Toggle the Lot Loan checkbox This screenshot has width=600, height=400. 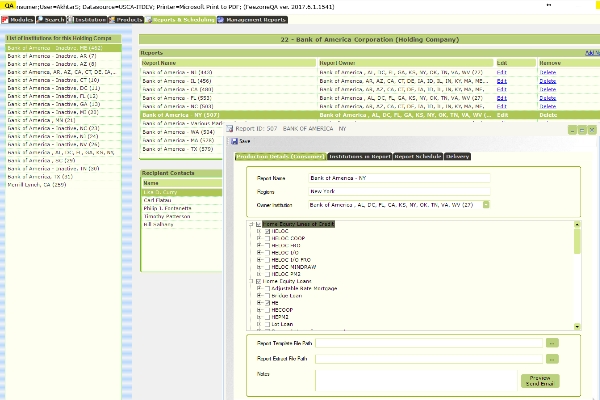(x=267, y=324)
